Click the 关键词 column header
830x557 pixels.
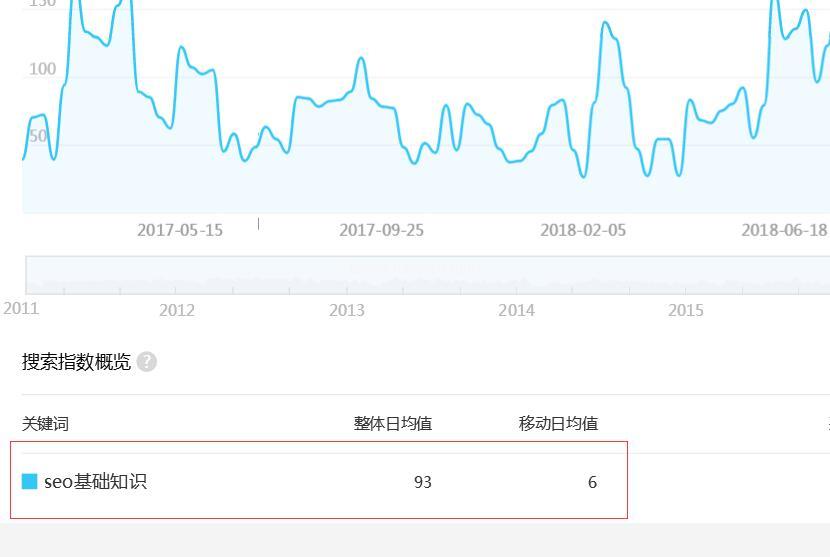pyautogui.click(x=46, y=423)
